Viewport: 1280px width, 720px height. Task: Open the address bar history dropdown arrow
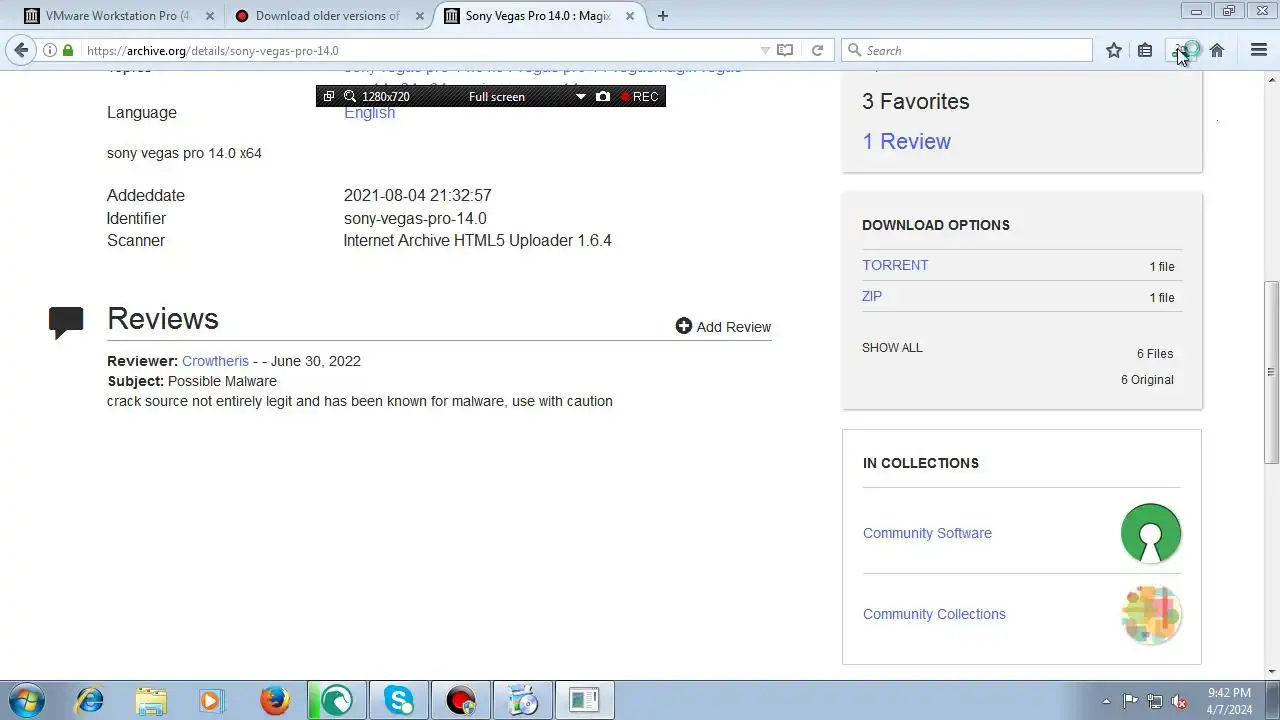click(765, 50)
